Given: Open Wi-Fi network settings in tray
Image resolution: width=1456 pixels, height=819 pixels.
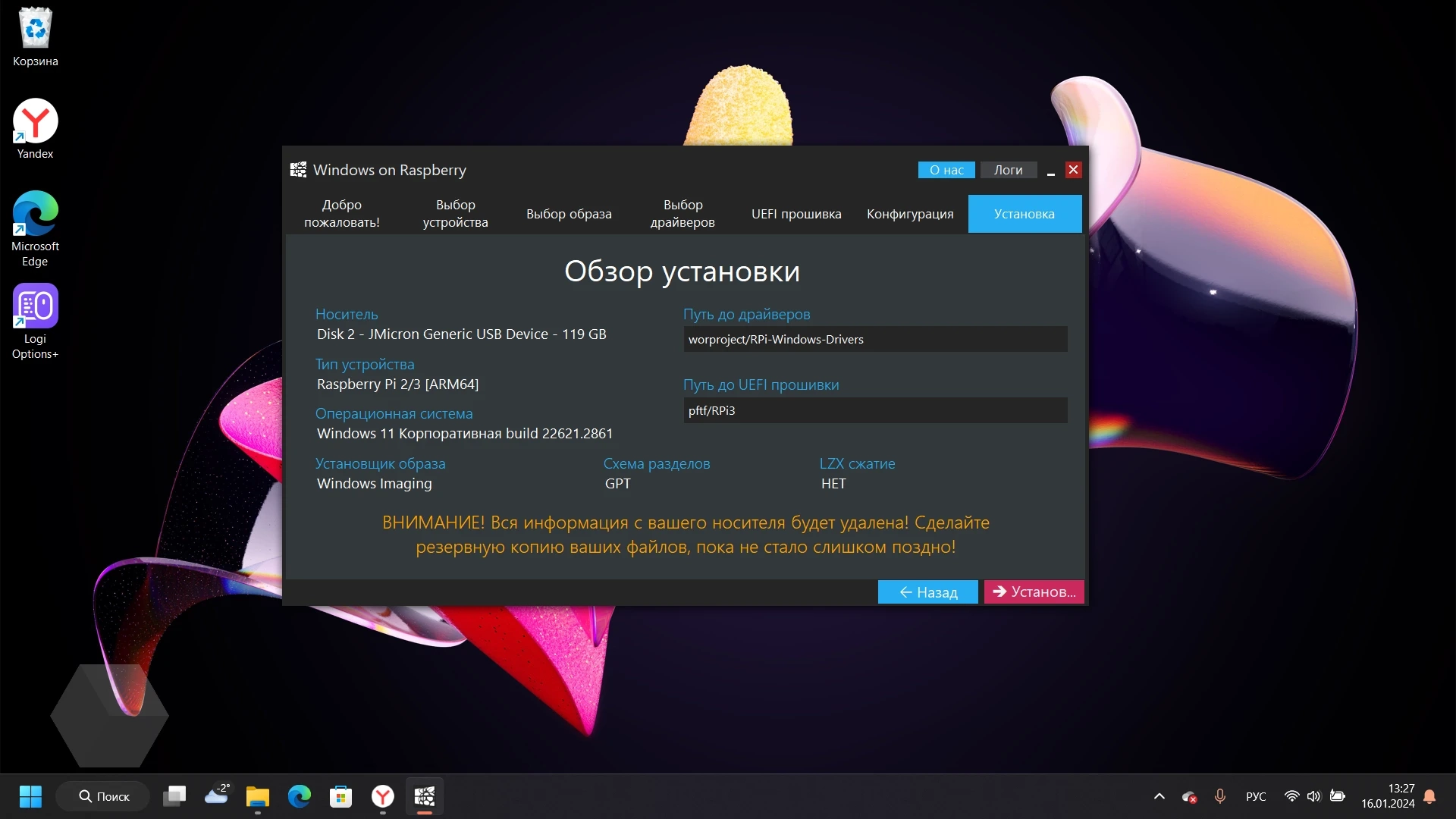Looking at the screenshot, I should (1292, 796).
